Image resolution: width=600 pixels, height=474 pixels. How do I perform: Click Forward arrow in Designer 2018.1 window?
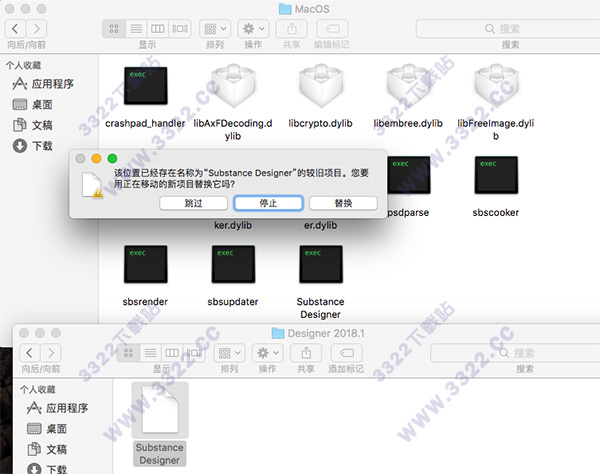pos(51,353)
